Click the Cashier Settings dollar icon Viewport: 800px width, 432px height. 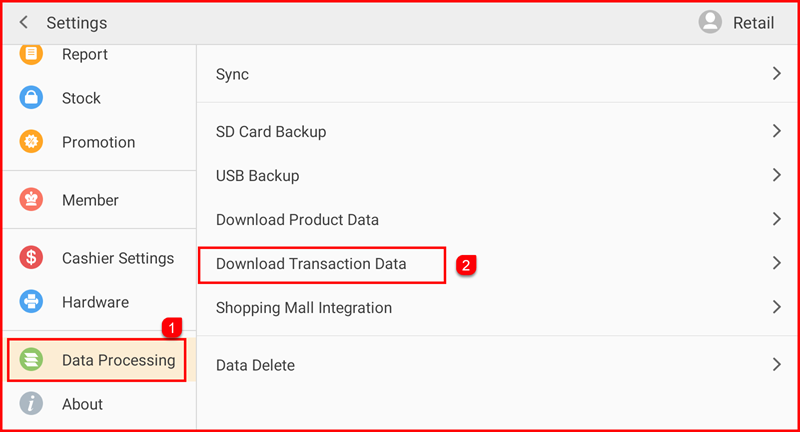point(32,258)
